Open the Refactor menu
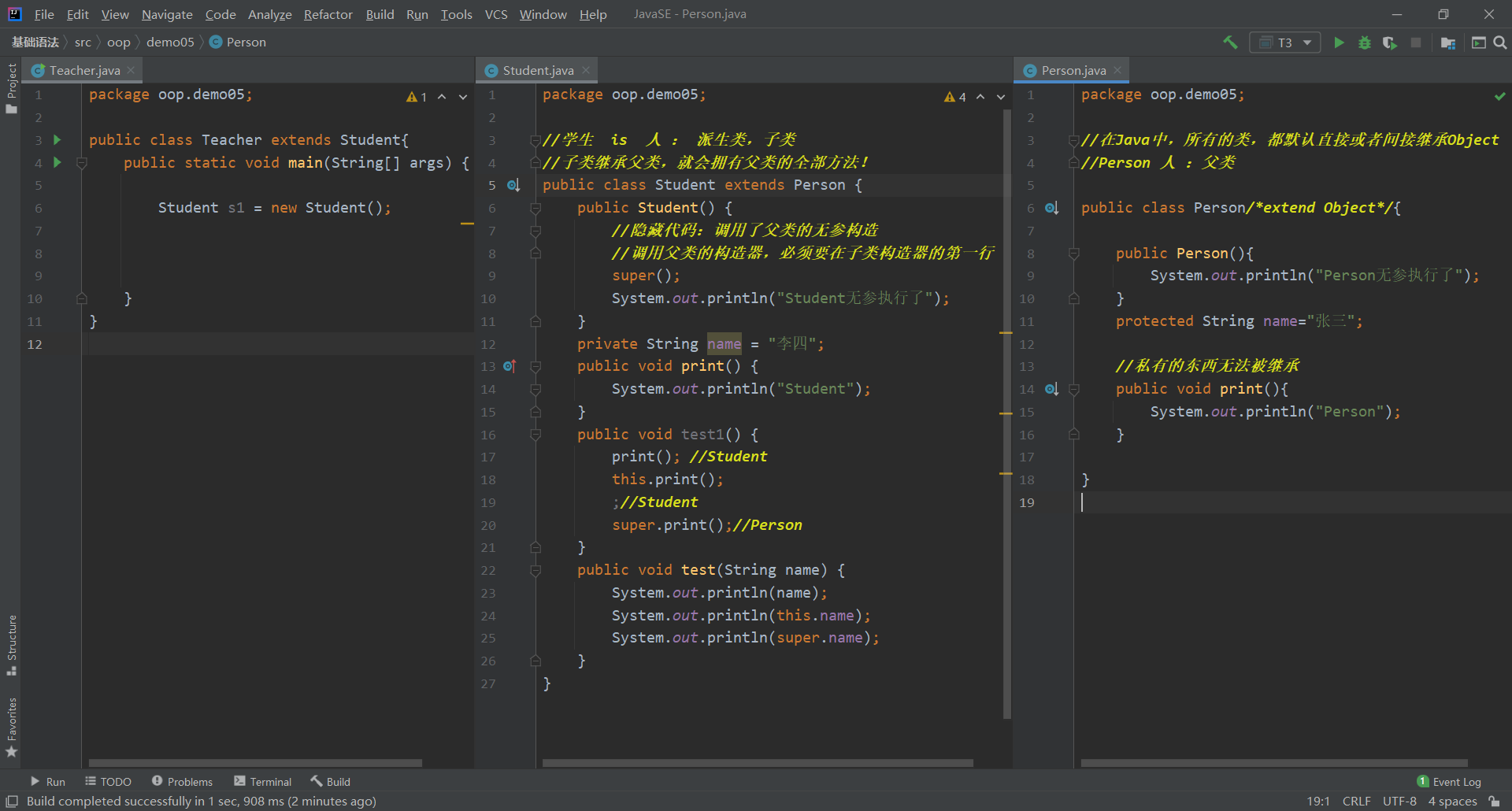Screen dimensions: 1512x811 point(328,14)
